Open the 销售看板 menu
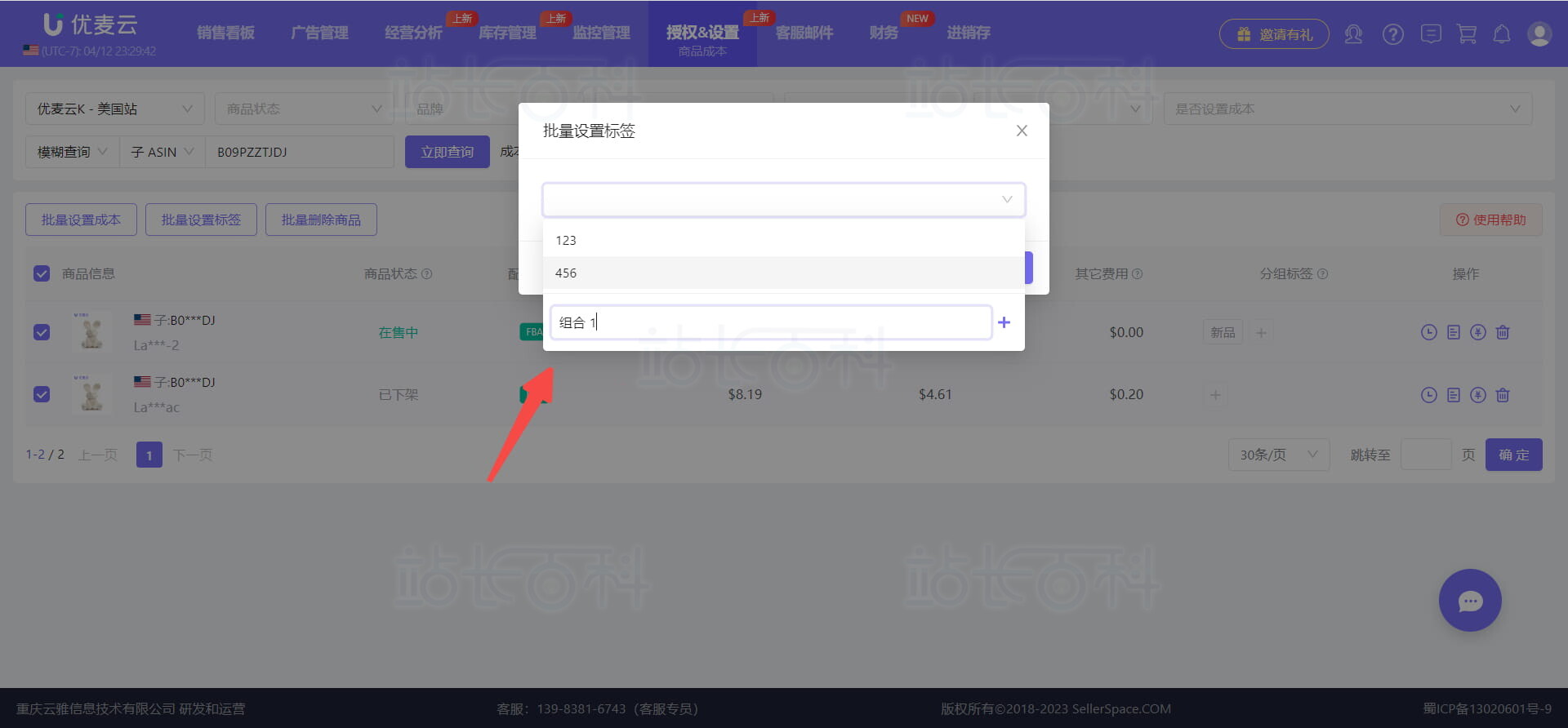The height and width of the screenshot is (728, 1568). coord(225,33)
